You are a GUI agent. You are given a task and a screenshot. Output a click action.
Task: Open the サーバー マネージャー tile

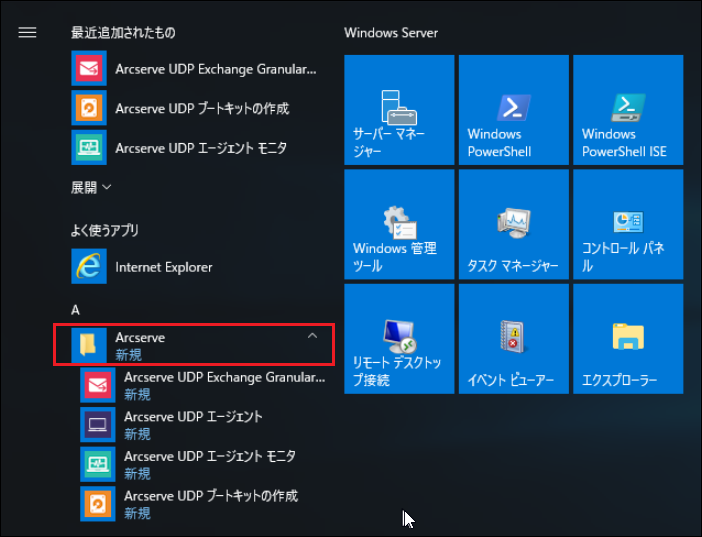click(399, 110)
